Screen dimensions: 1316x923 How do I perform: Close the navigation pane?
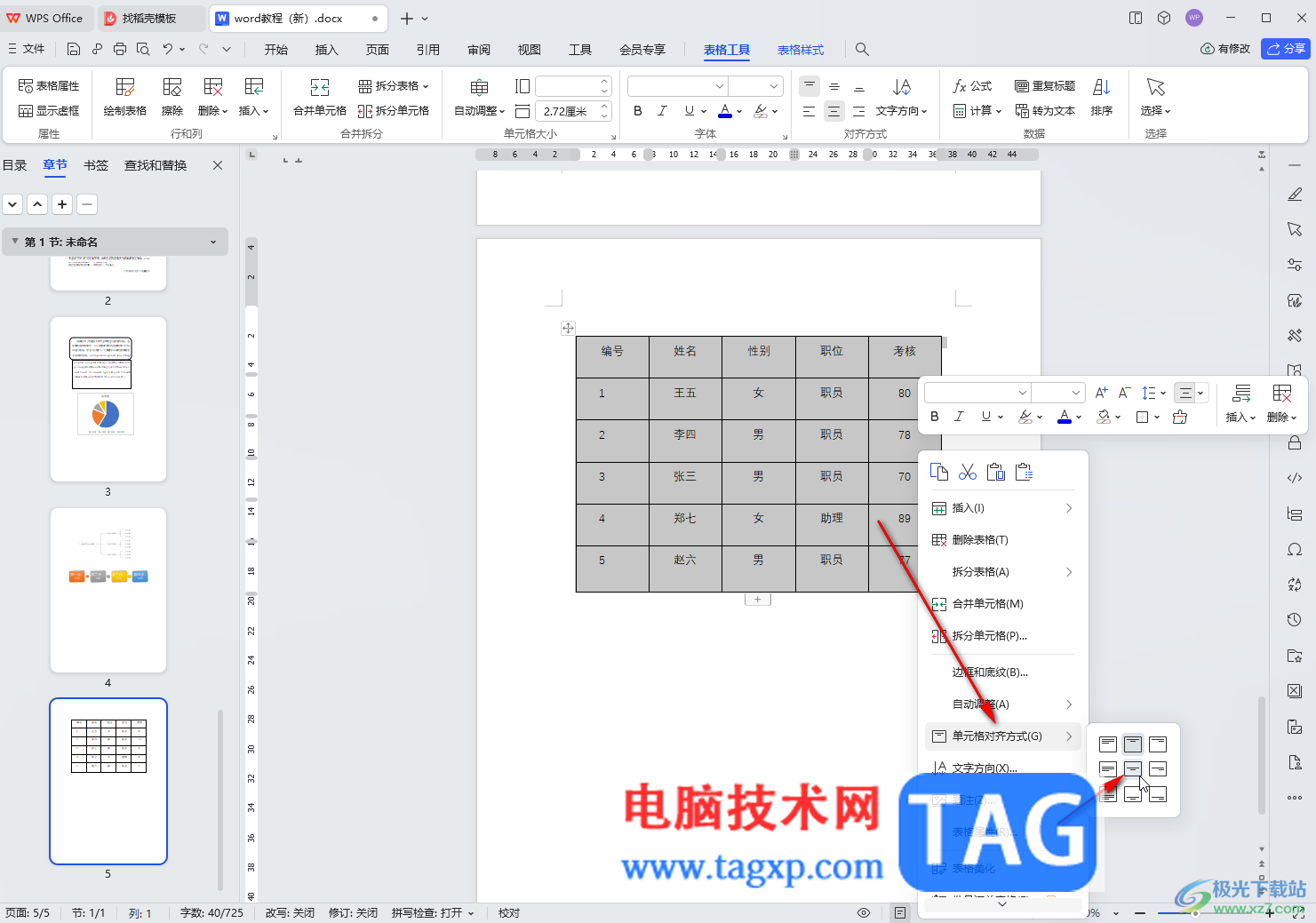(x=218, y=165)
